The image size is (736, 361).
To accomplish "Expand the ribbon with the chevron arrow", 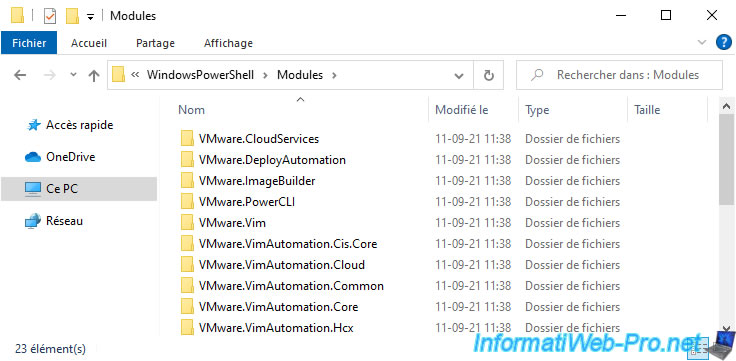I will pos(702,43).
